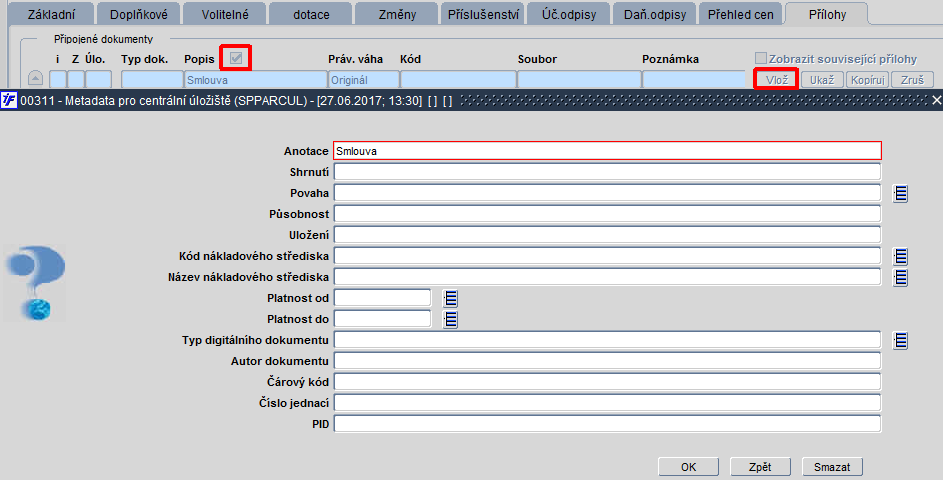Click the Poznámka column header

pos(671,59)
